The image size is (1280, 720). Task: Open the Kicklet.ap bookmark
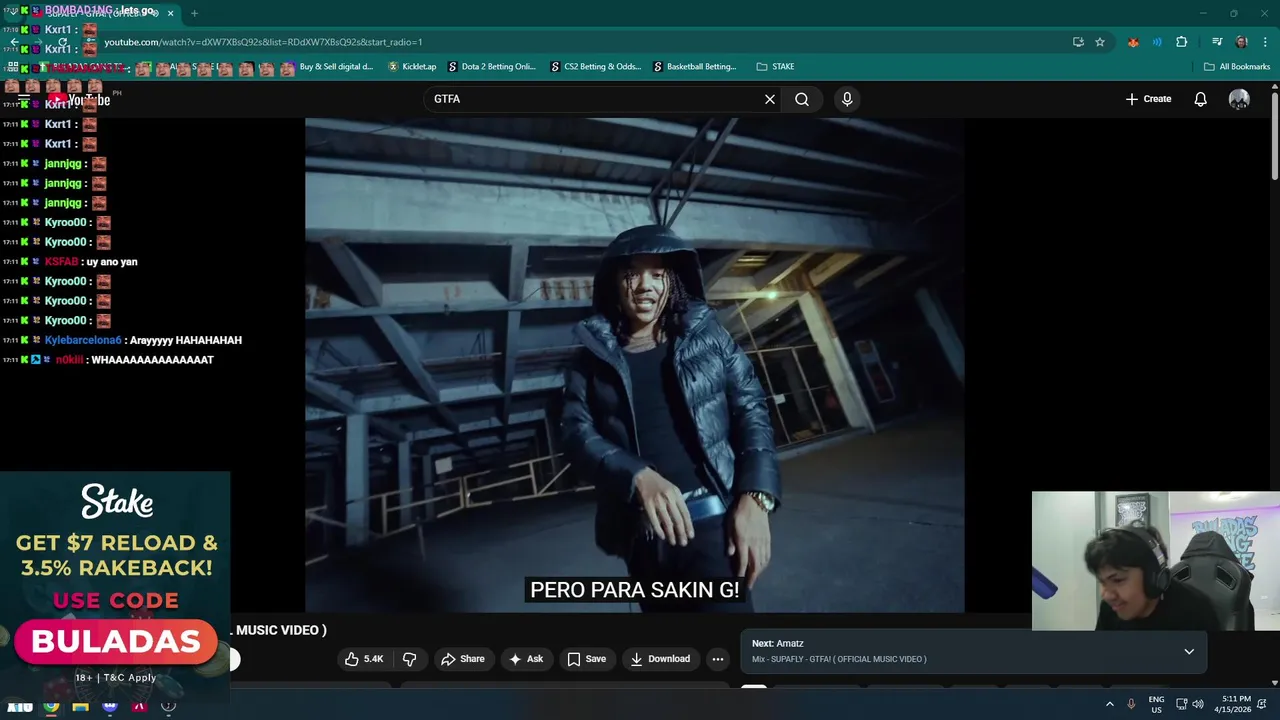411,67
